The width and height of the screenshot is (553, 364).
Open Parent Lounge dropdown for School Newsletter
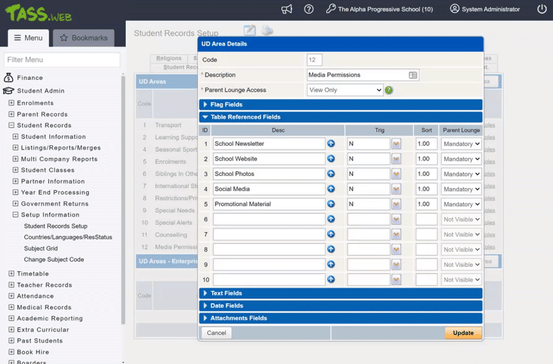[x=461, y=144]
